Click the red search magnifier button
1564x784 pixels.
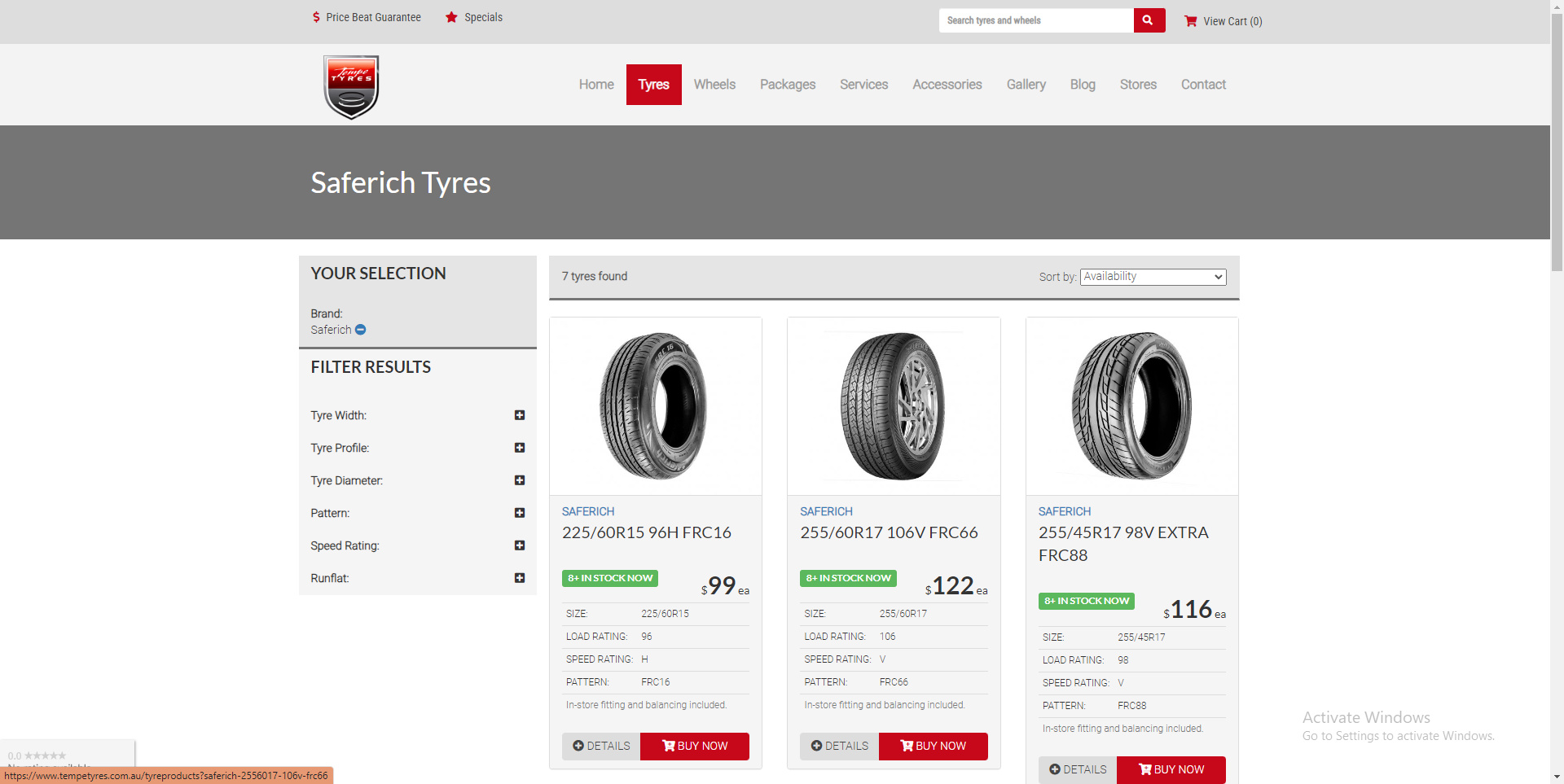point(1149,20)
